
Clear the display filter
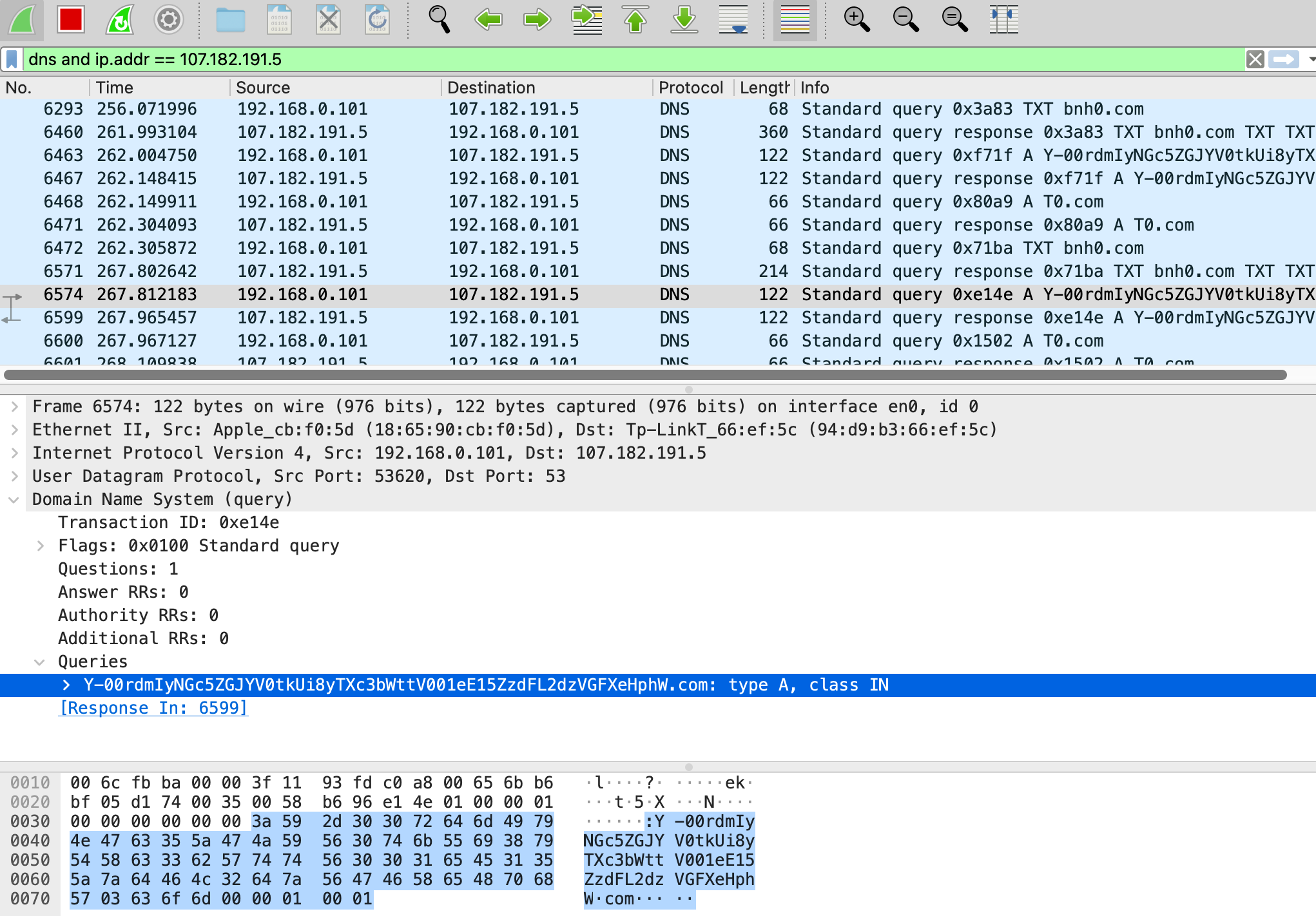pyautogui.click(x=1255, y=59)
